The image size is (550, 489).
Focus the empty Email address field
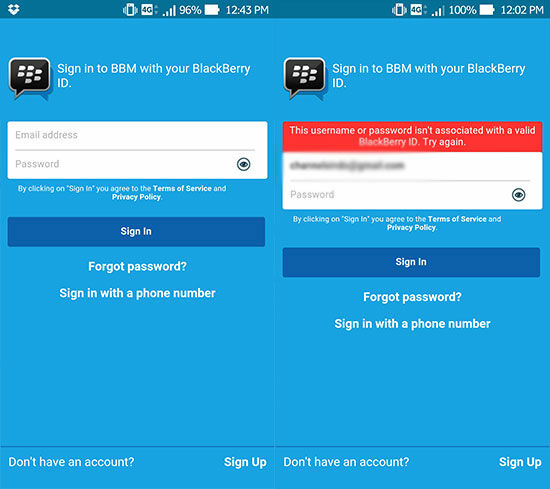point(135,135)
